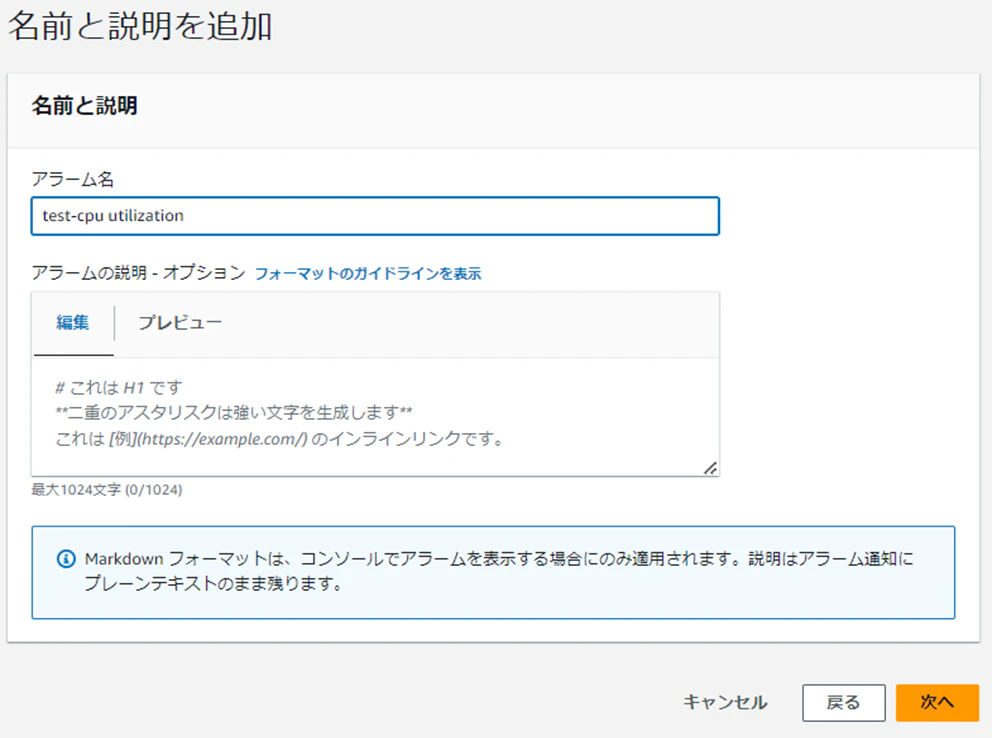This screenshot has width=992, height=738.
Task: Click the アラームの説明 - オプション label
Action: tap(139, 273)
